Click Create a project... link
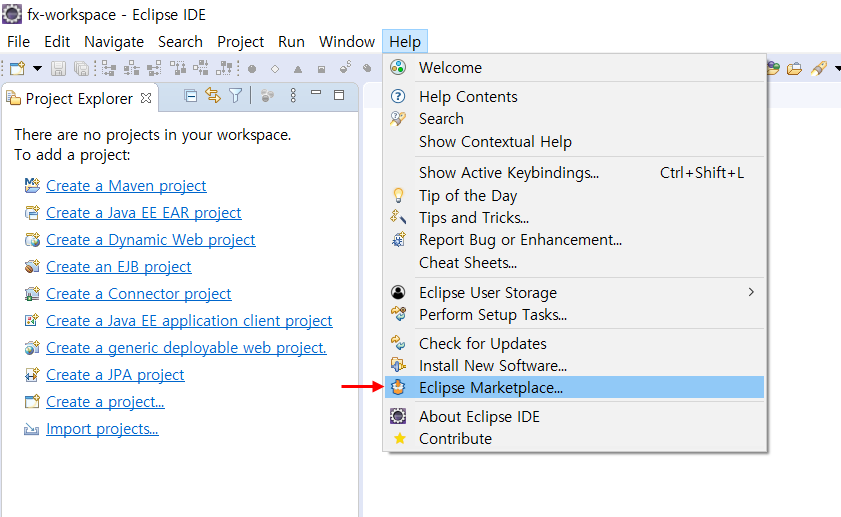This screenshot has height=517, width=841. 105,402
